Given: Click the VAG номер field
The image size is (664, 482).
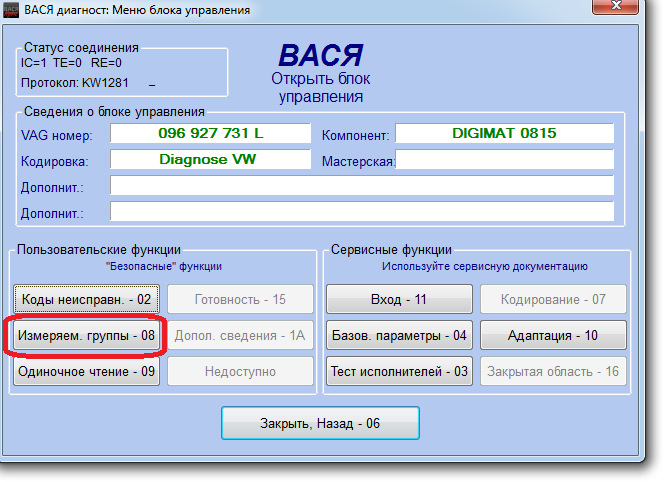Looking at the screenshot, I should (x=210, y=133).
